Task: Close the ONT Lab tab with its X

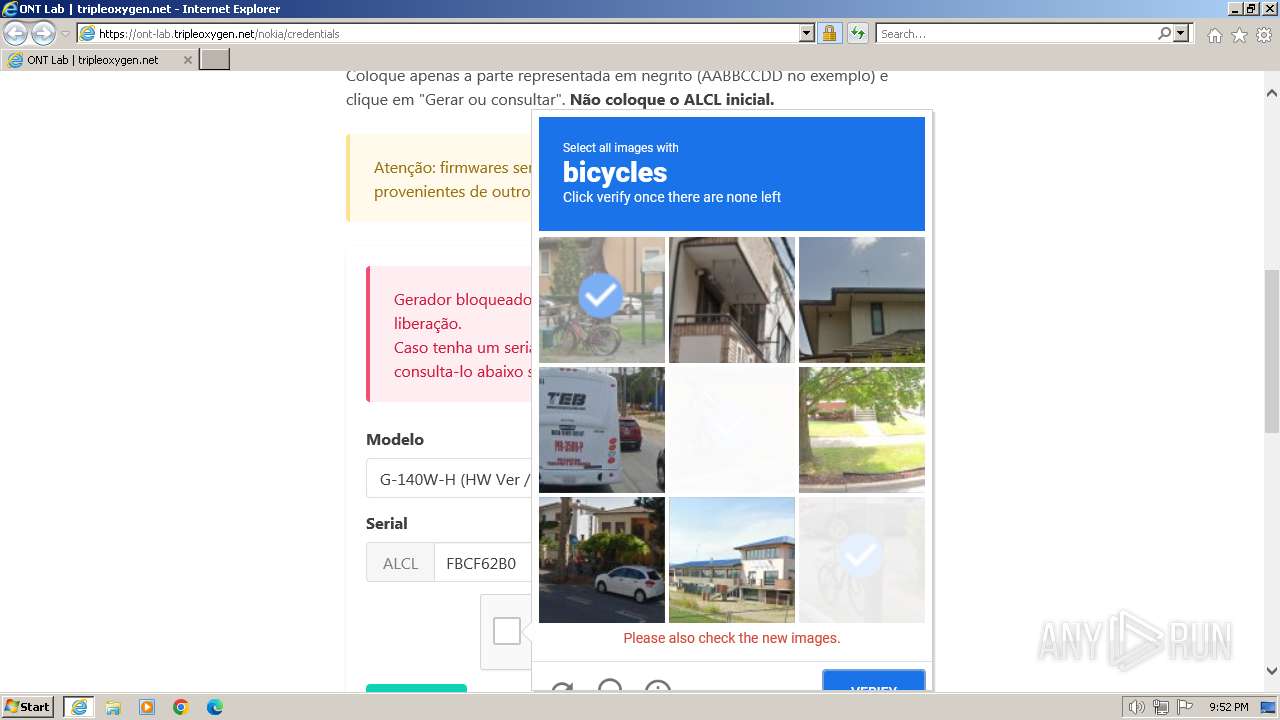Action: (187, 60)
